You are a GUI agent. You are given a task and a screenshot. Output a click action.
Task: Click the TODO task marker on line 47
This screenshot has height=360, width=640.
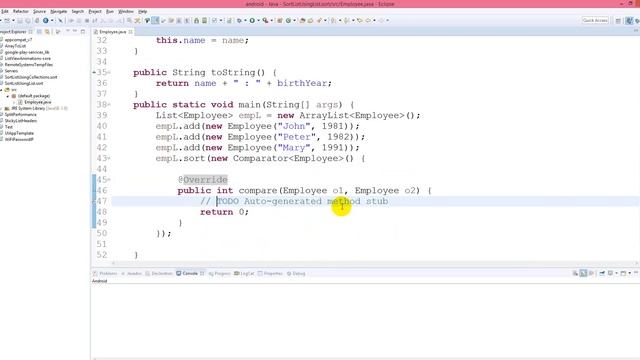pyautogui.click(x=93, y=201)
